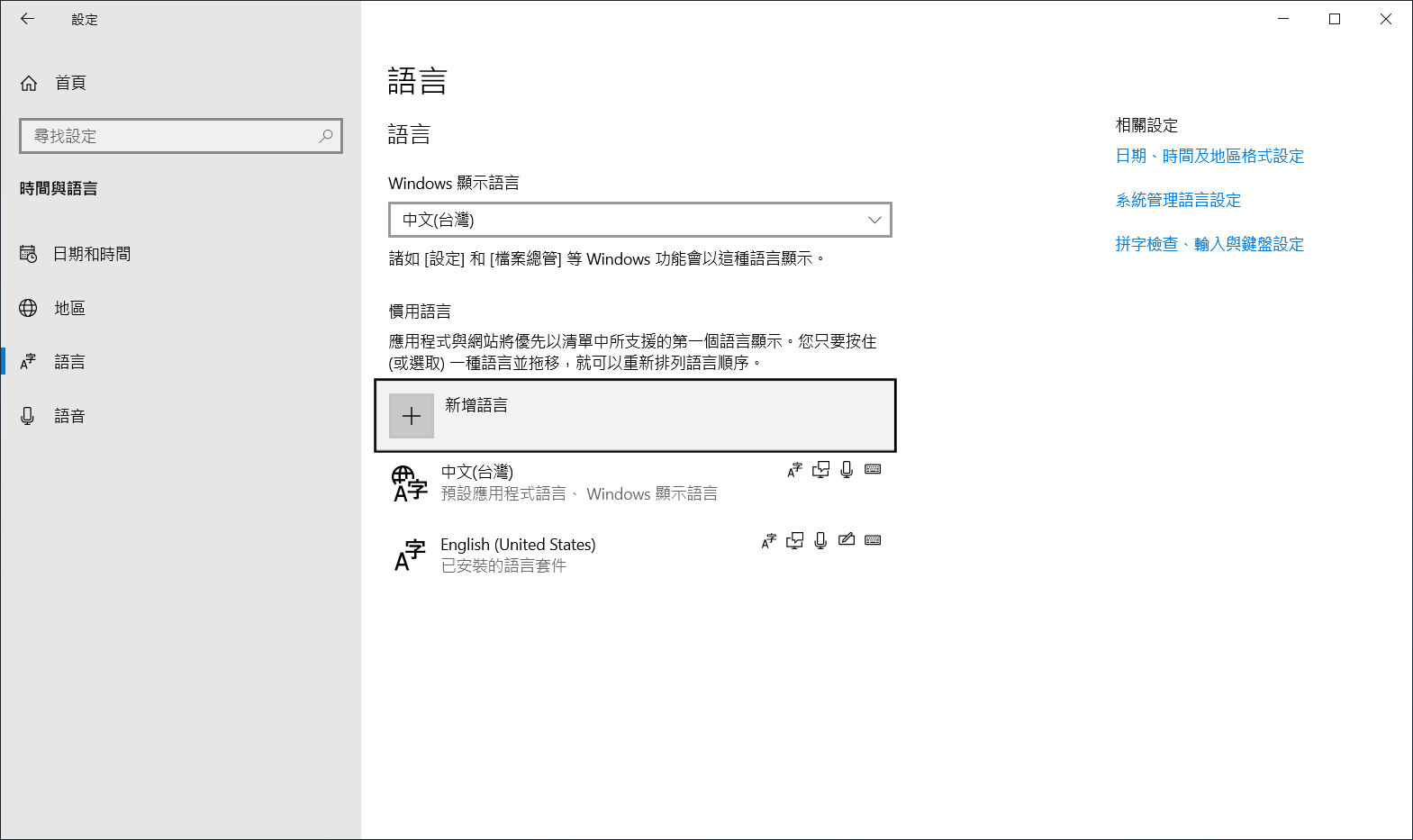Click the globe icon for 地區

click(29, 308)
